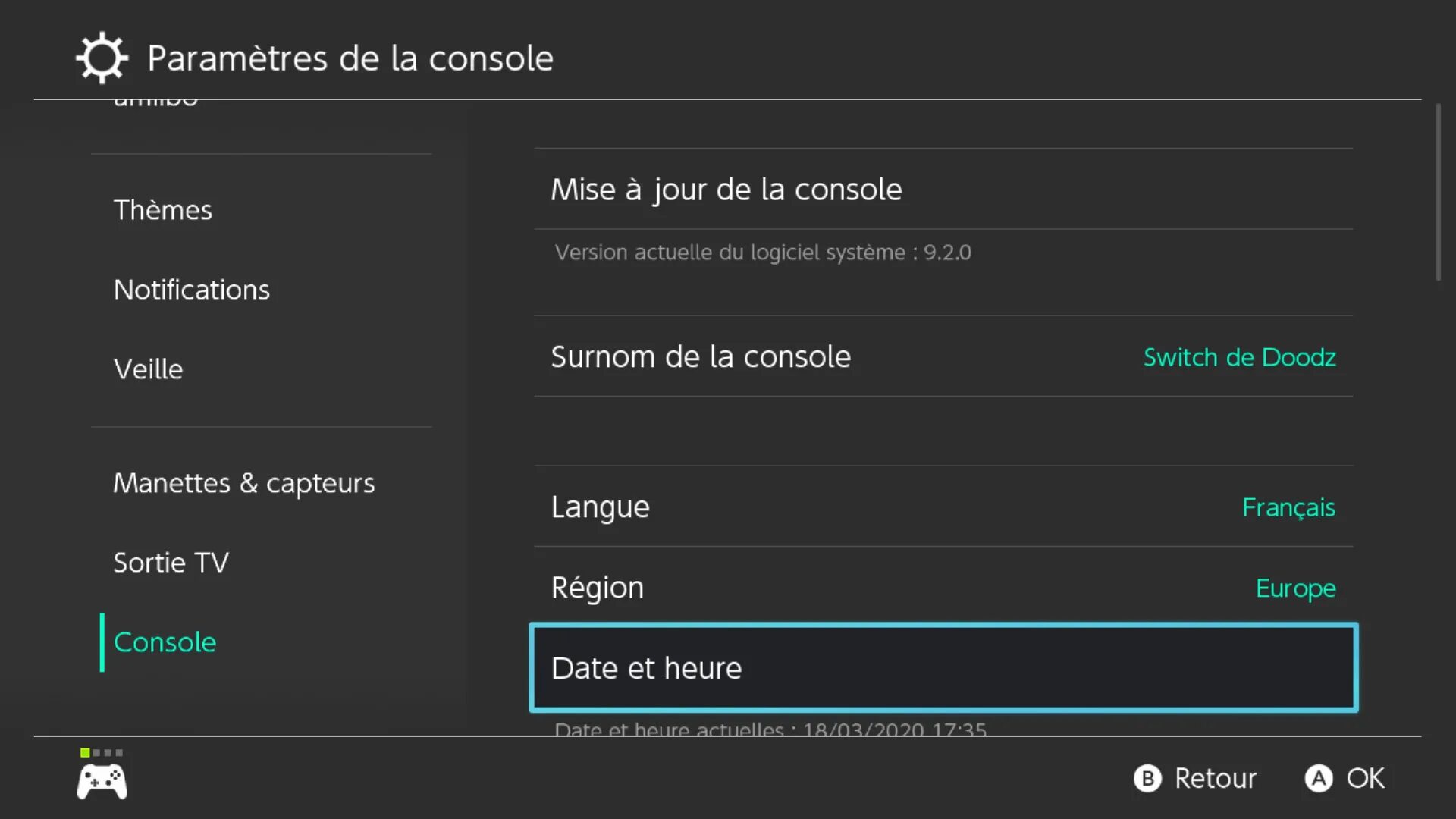Open Notifications settings section
Screen dimensions: 1456x819
pos(191,289)
